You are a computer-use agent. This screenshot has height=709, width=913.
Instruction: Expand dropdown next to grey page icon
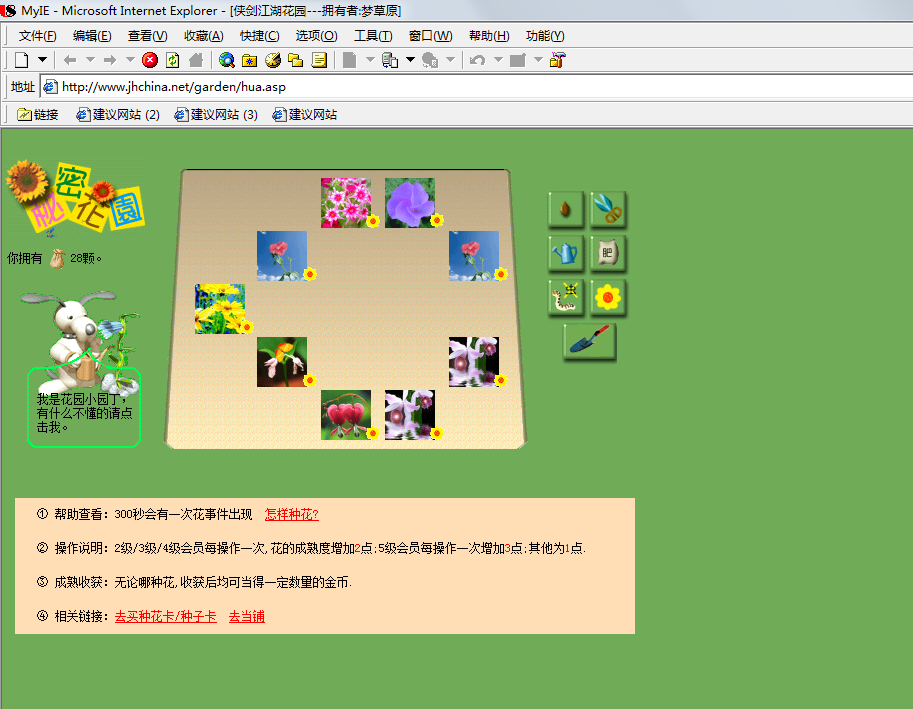click(x=370, y=59)
